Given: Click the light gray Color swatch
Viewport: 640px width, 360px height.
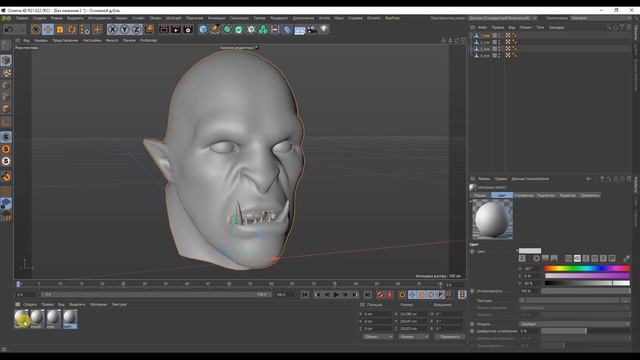Looking at the screenshot, I should point(530,251).
